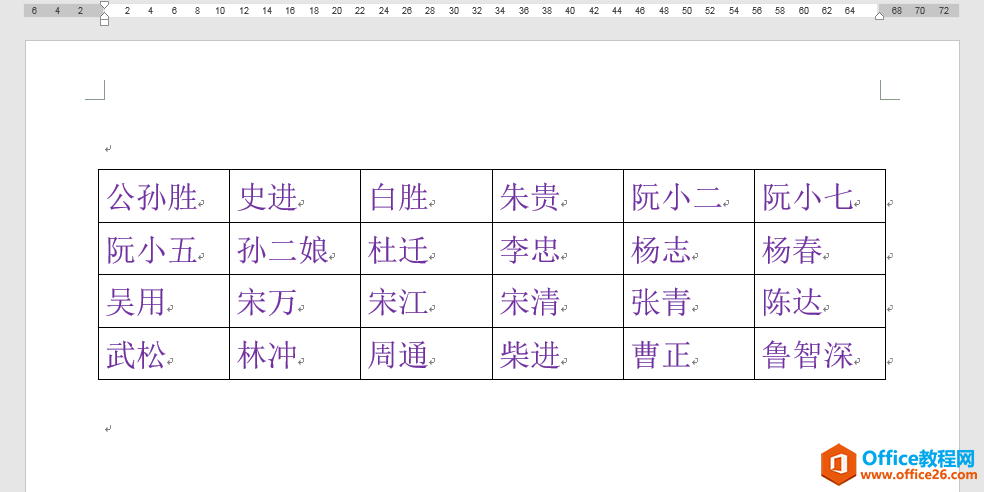Click the right indent marker on ruler
The image size is (984, 492).
click(879, 16)
